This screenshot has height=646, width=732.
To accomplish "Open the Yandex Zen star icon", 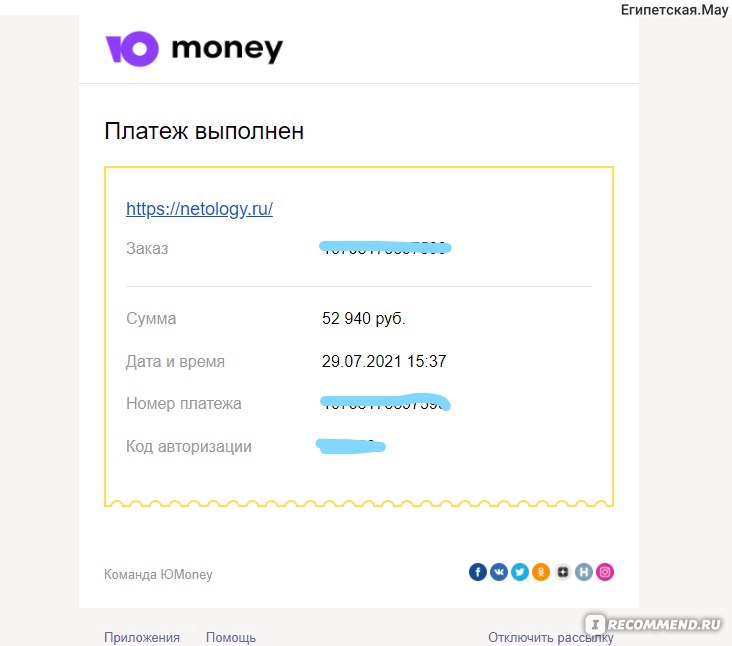I will click(563, 572).
